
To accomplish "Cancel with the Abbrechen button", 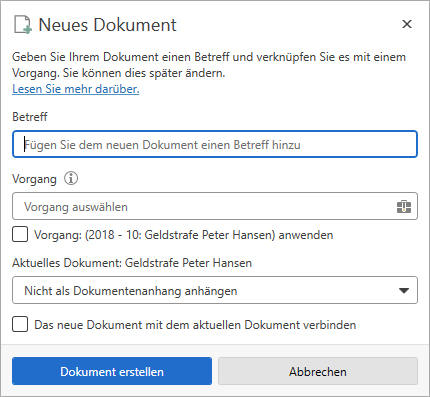I will [318, 371].
